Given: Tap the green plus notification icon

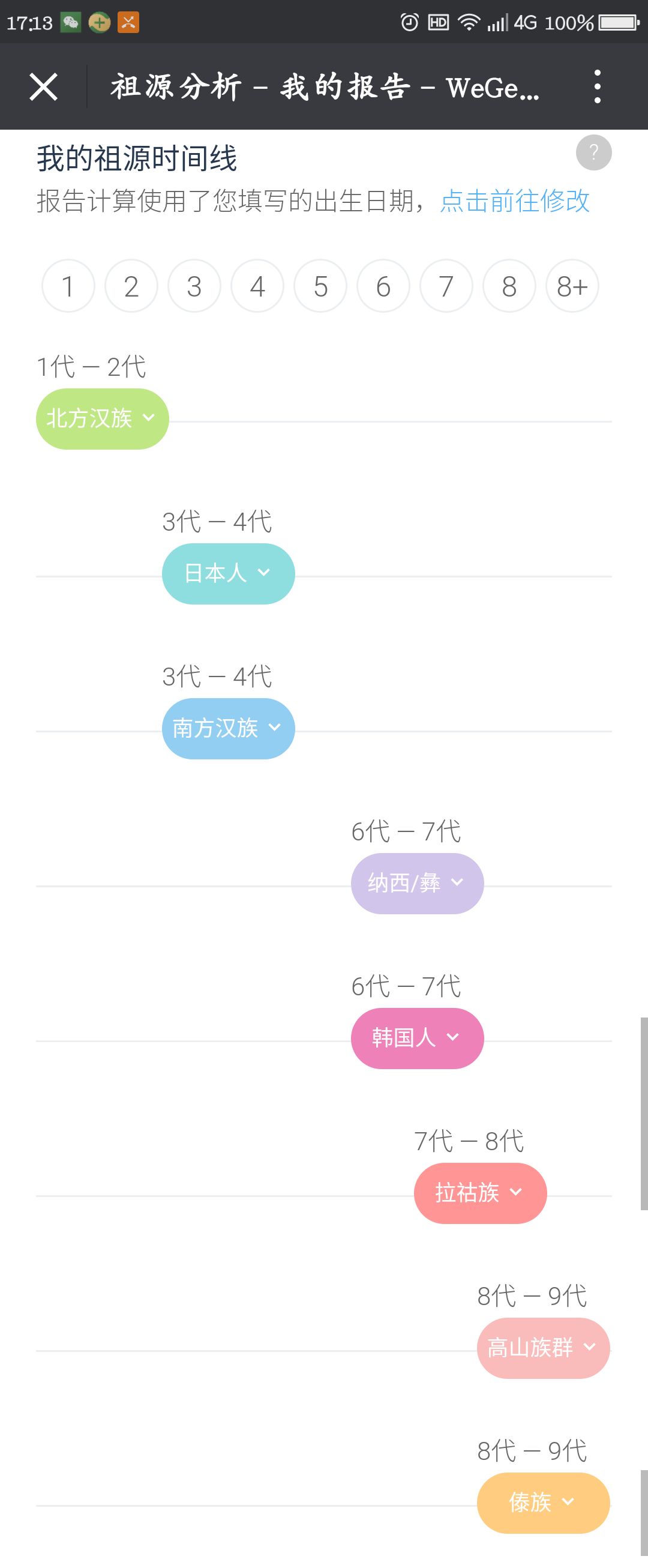Looking at the screenshot, I should (99, 23).
